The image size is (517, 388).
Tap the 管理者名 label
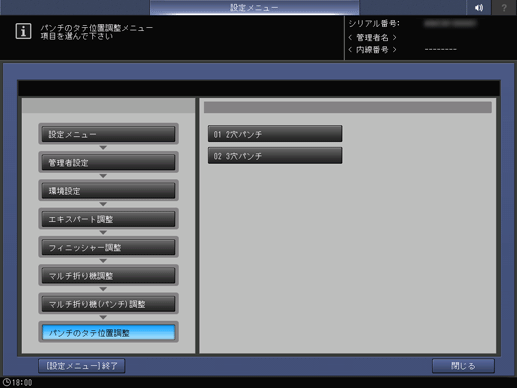click(372, 37)
